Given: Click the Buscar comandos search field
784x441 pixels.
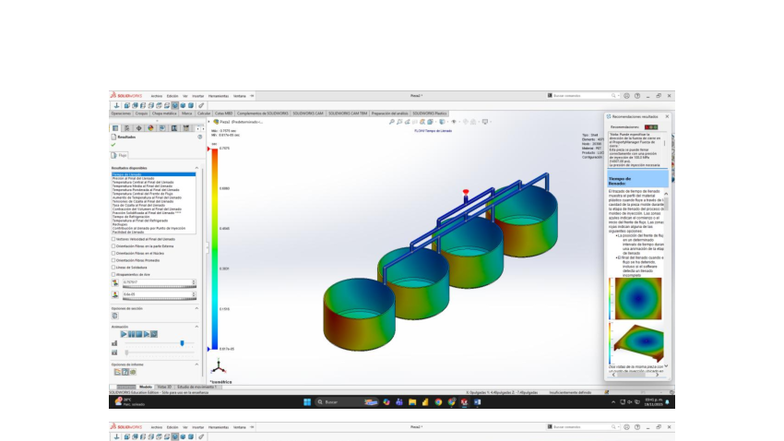Looking at the screenshot, I should click(580, 96).
